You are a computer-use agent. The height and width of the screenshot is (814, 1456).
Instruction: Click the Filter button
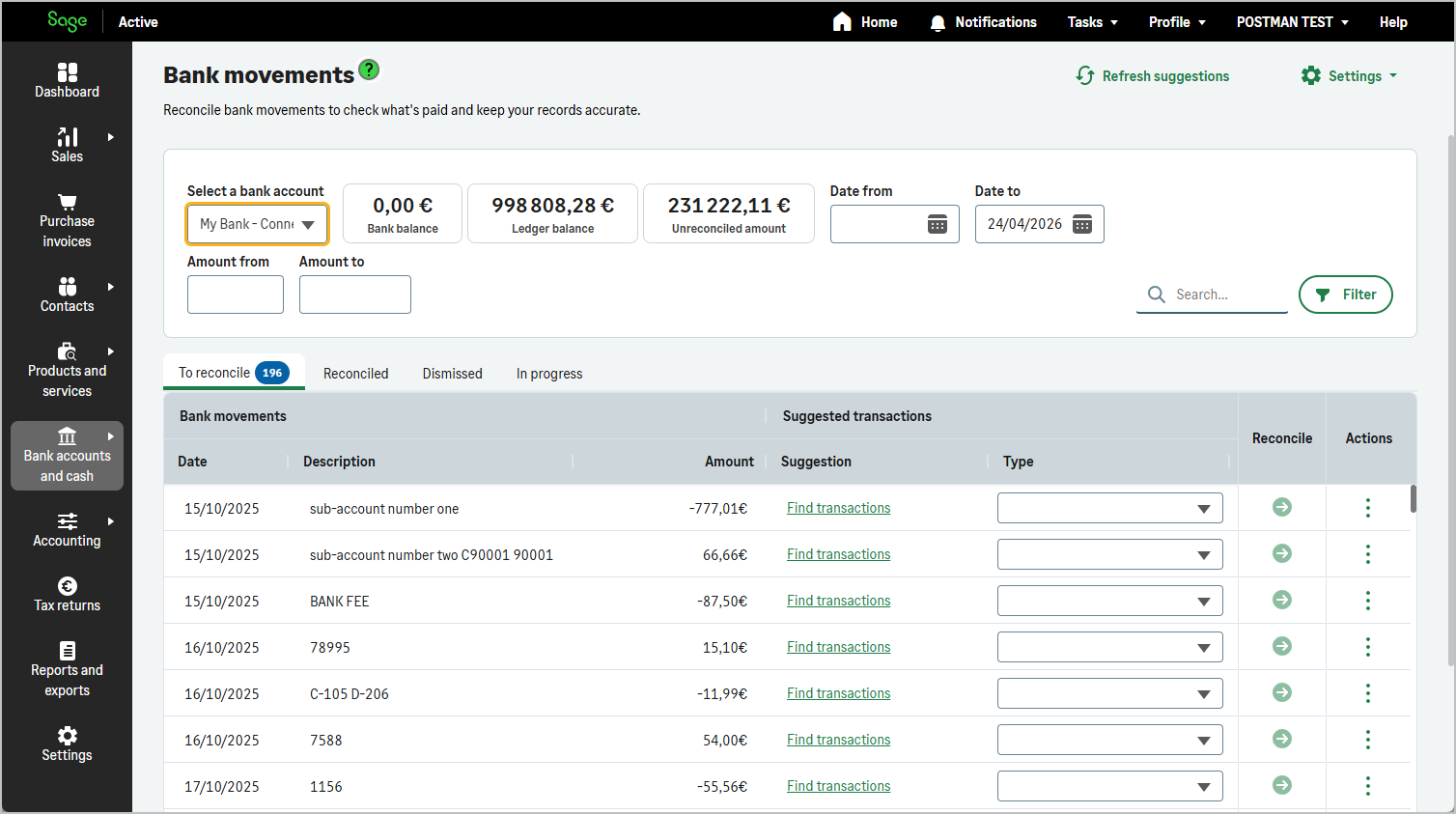tap(1346, 295)
